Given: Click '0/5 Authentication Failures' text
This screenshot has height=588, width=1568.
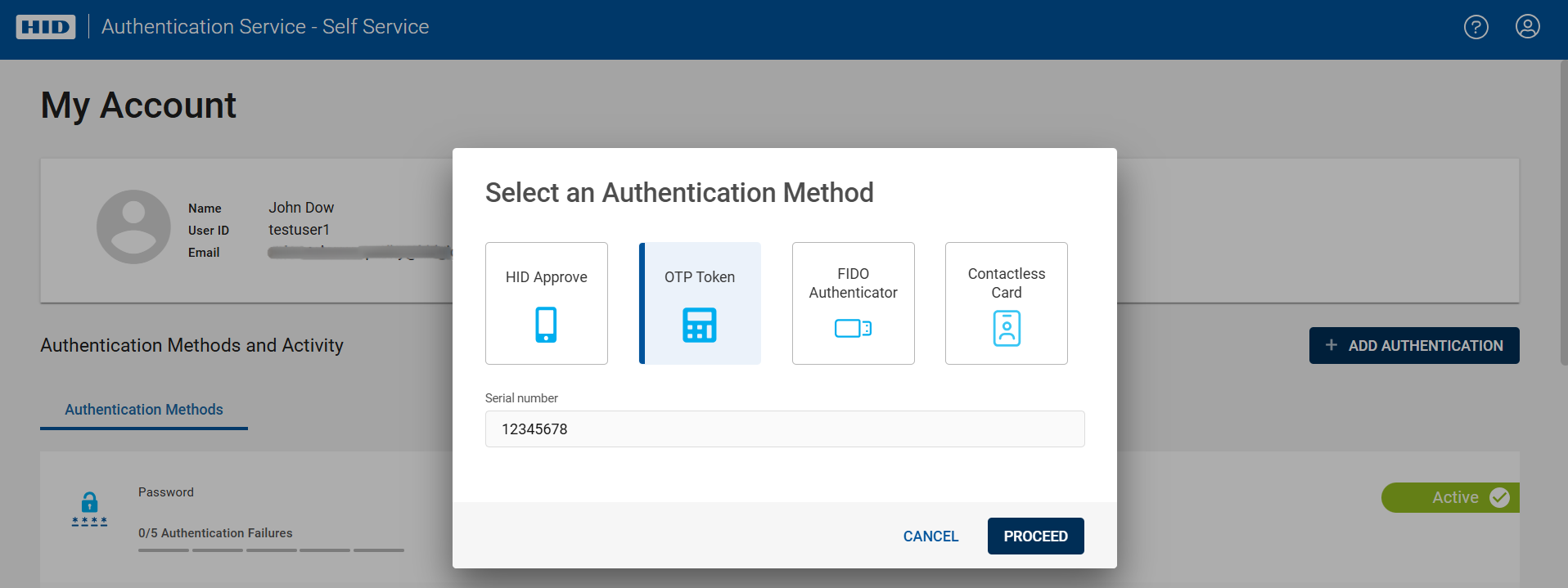Looking at the screenshot, I should pos(215,533).
